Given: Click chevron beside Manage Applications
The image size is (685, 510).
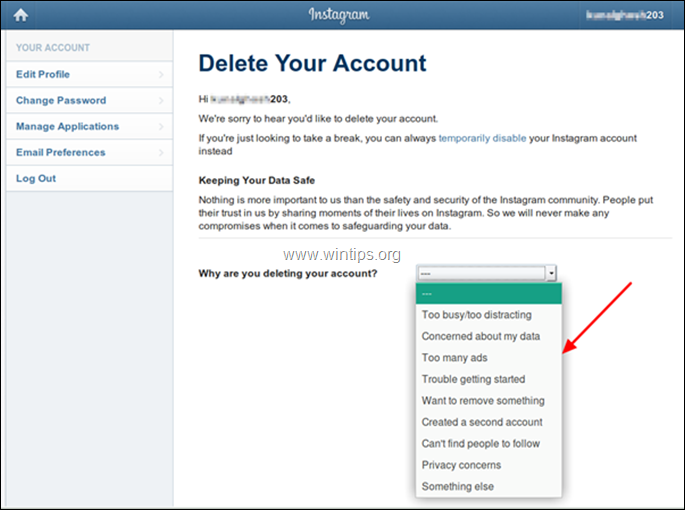Looking at the screenshot, I should [161, 126].
